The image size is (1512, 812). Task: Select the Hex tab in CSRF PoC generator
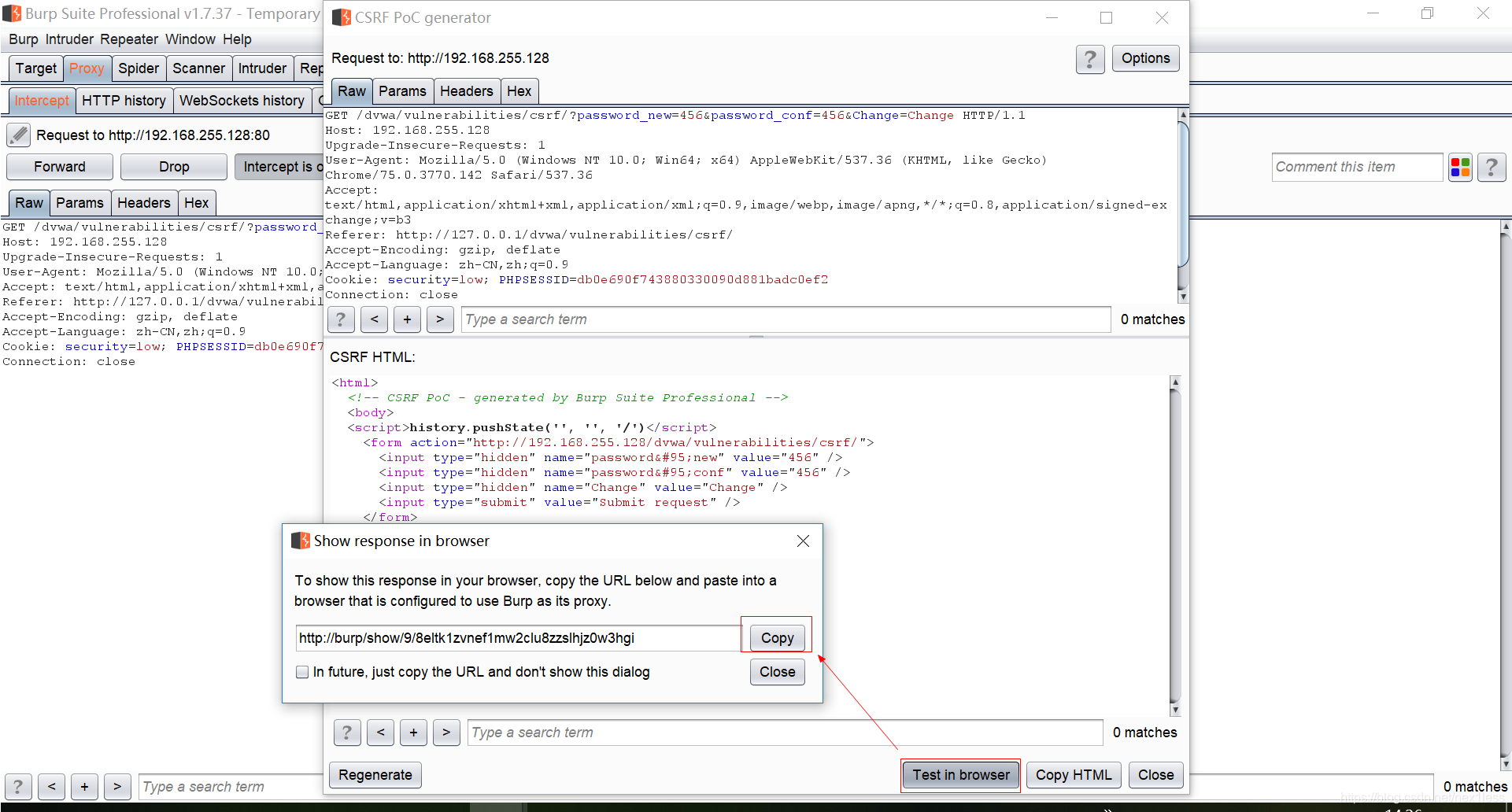point(519,91)
